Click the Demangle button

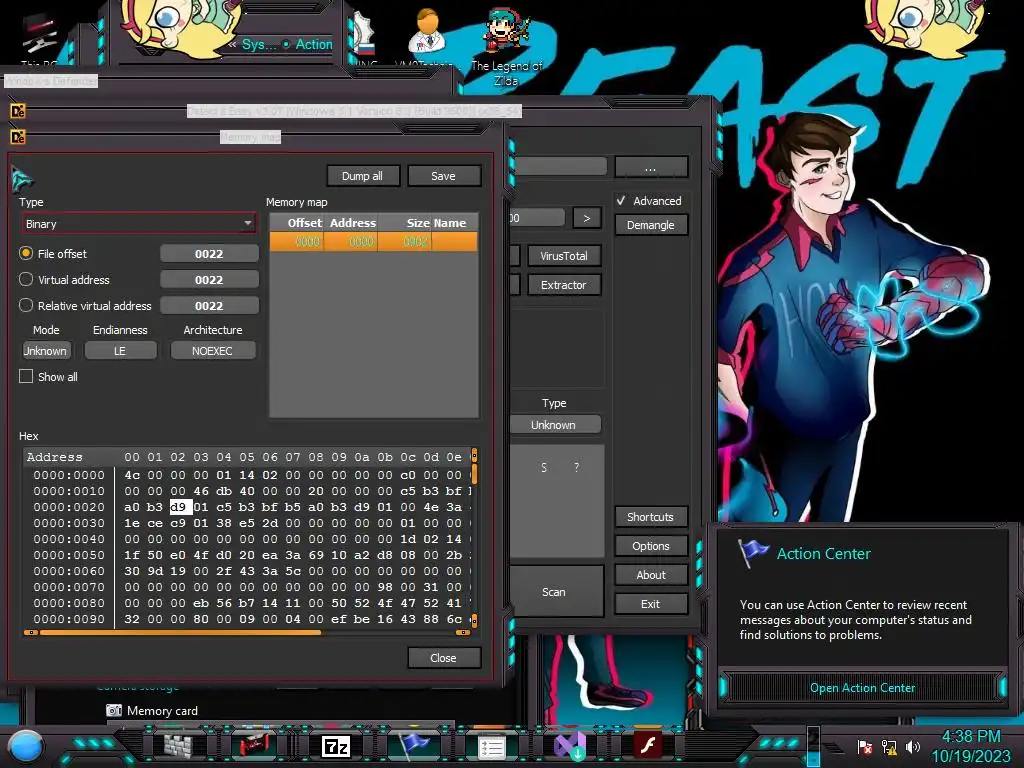tap(650, 225)
